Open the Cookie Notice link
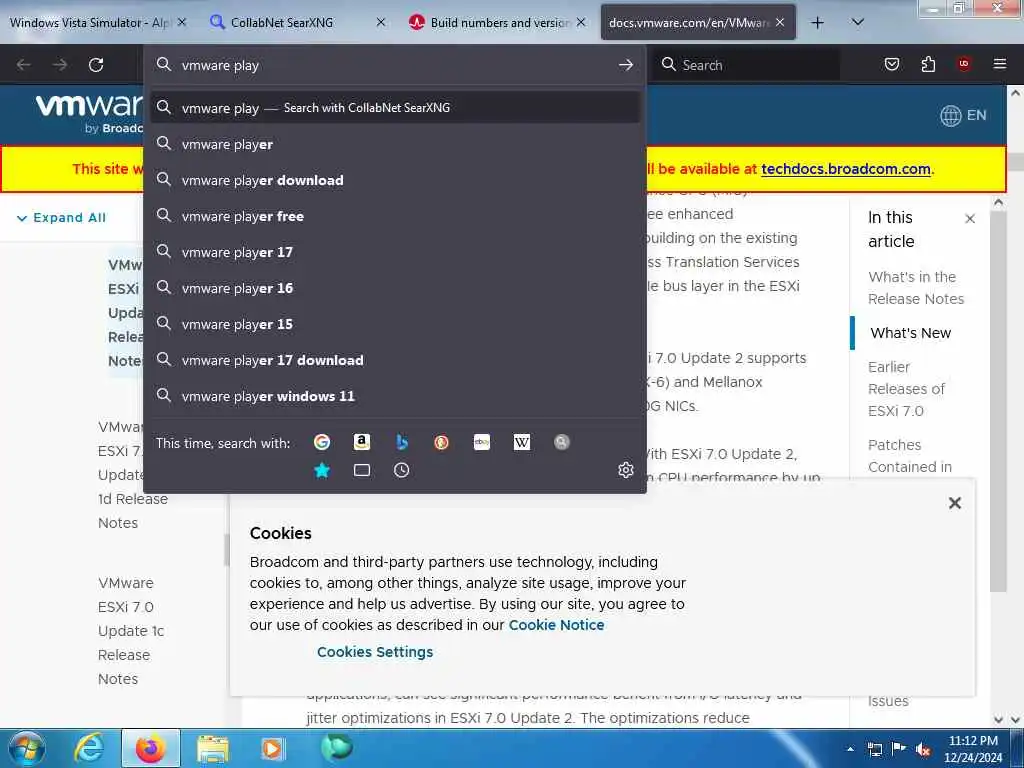This screenshot has height=768, width=1024. coord(556,625)
